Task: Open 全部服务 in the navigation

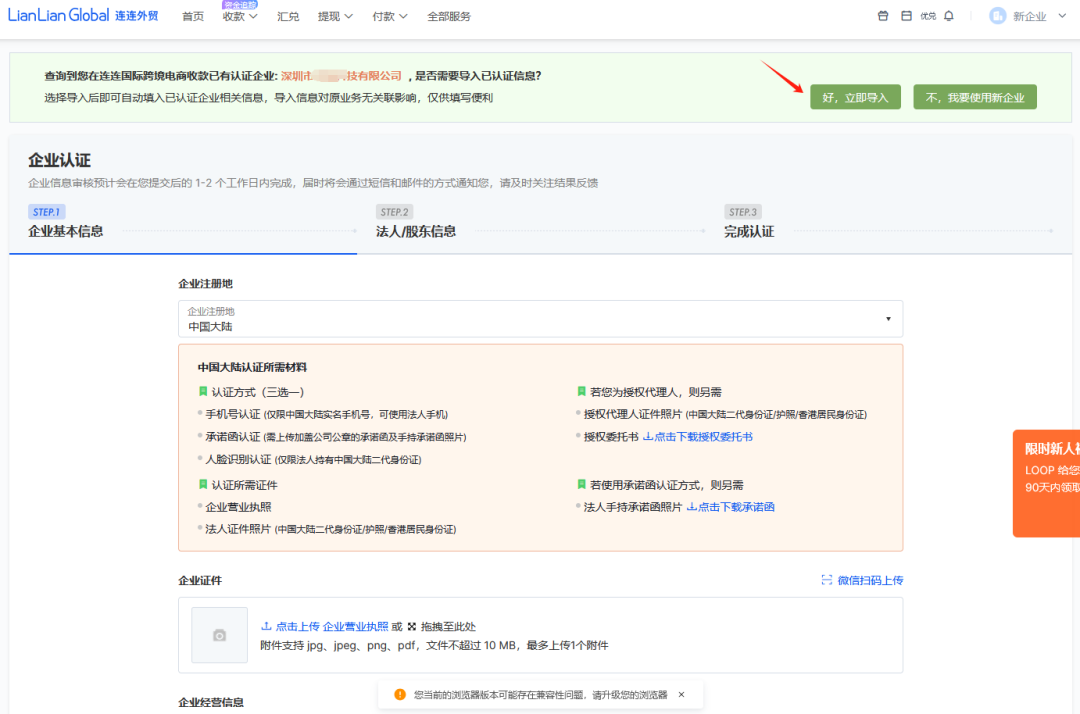Action: (449, 17)
